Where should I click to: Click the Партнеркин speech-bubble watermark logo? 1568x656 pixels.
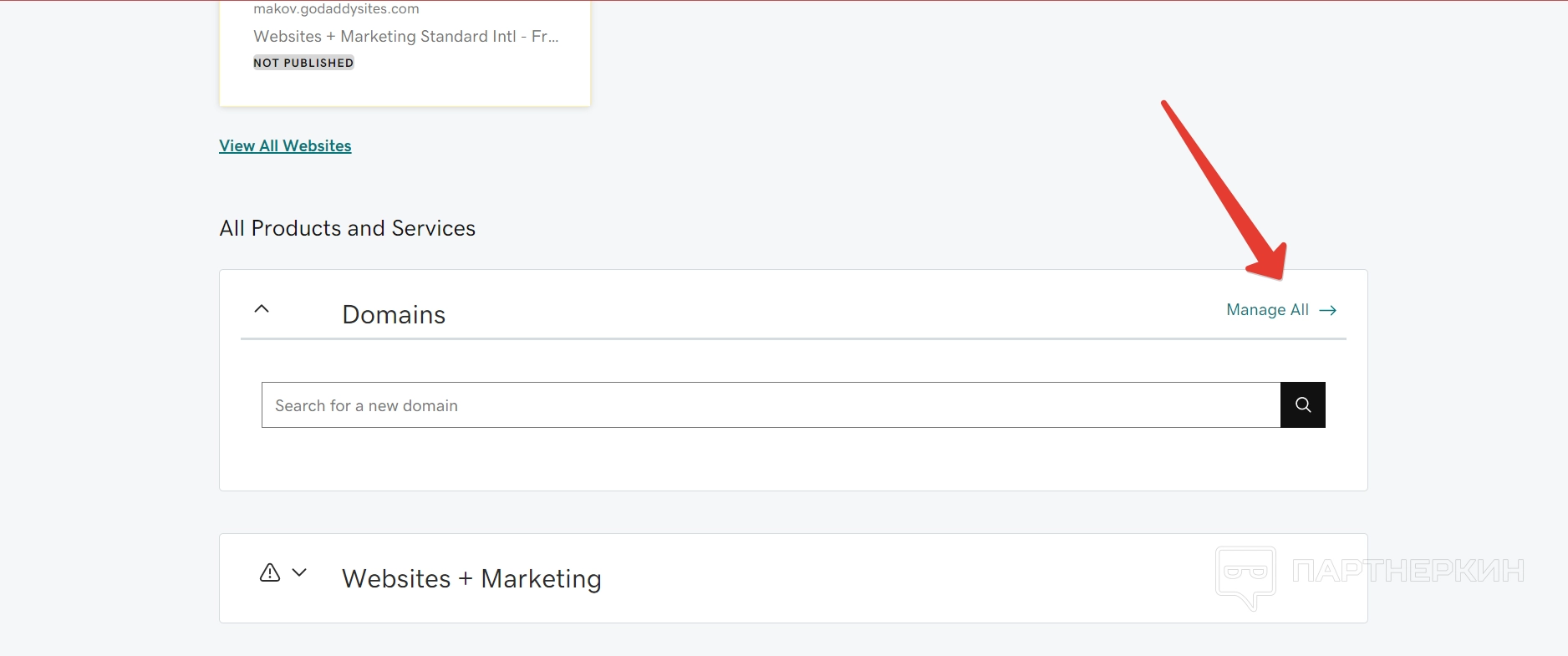coord(1245,577)
